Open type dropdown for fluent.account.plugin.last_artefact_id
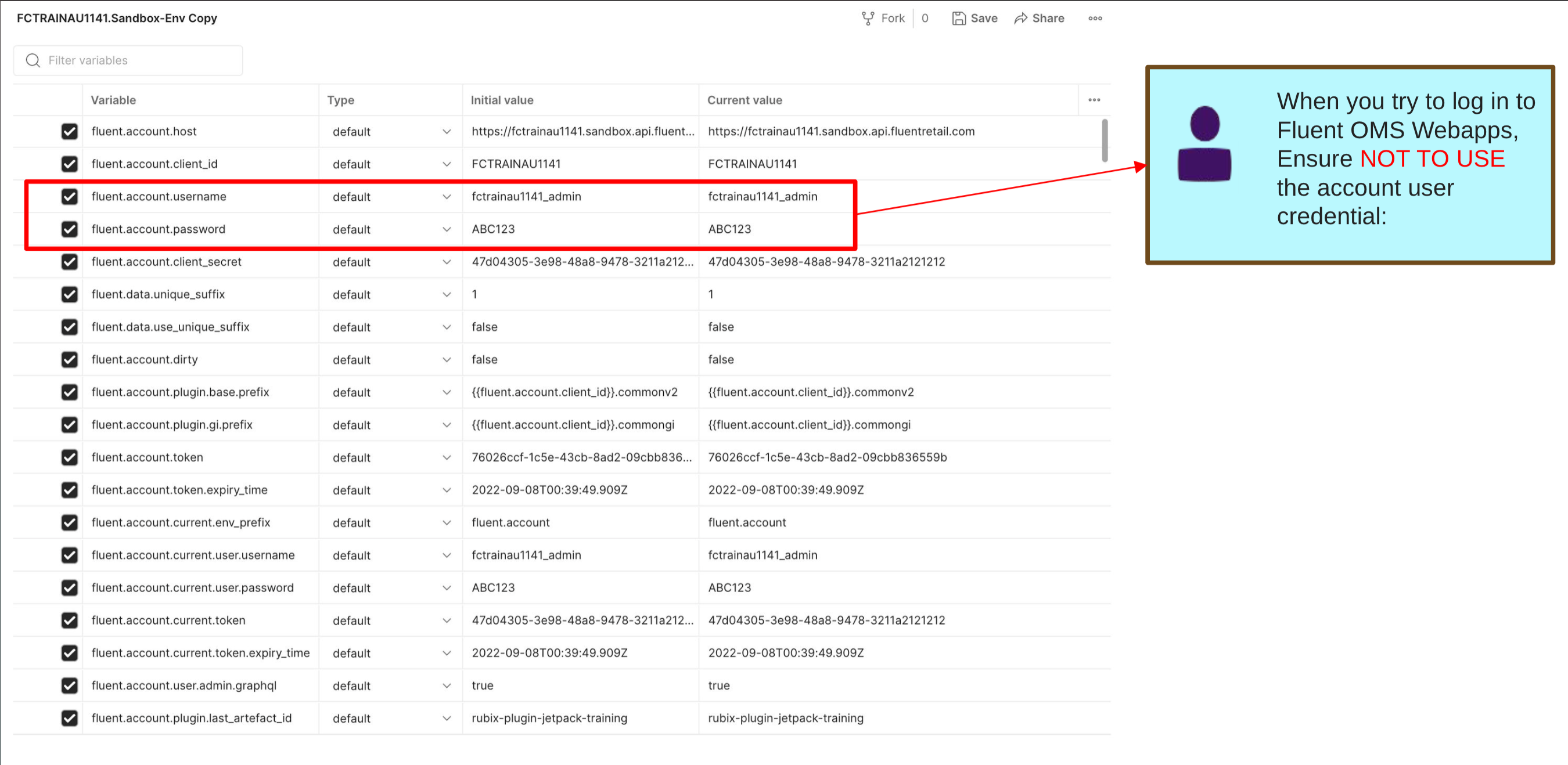Image resolution: width=1568 pixels, height=765 pixels. click(x=446, y=718)
